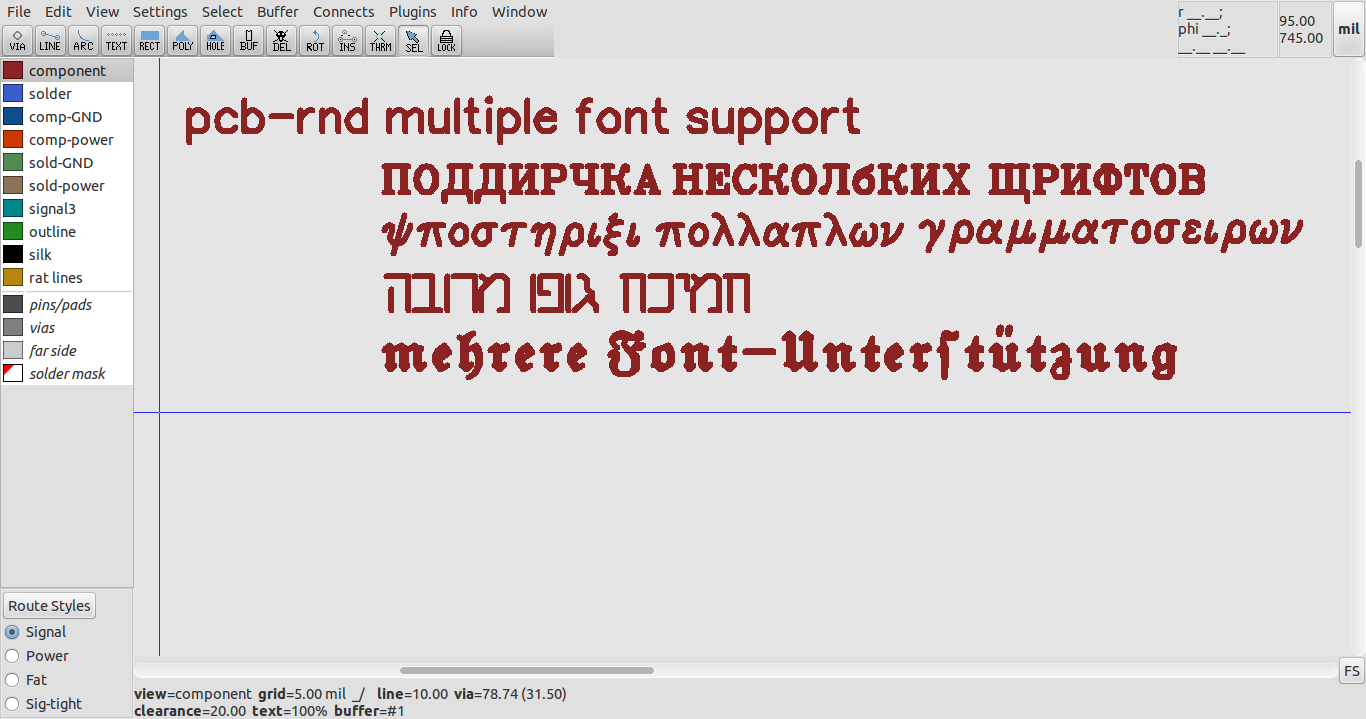Viewport: 1366px width, 719px height.
Task: Toggle solder mask visibility swatch
Action: coord(13,374)
